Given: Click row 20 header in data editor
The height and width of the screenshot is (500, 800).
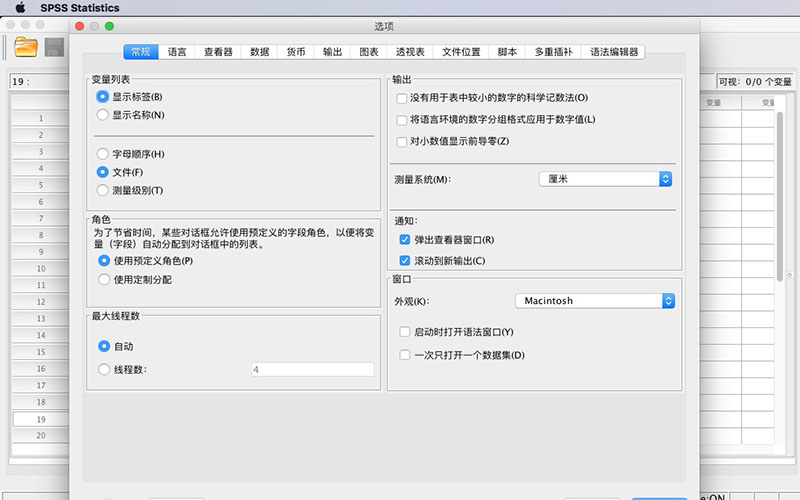Looking at the screenshot, I should click(41, 436).
